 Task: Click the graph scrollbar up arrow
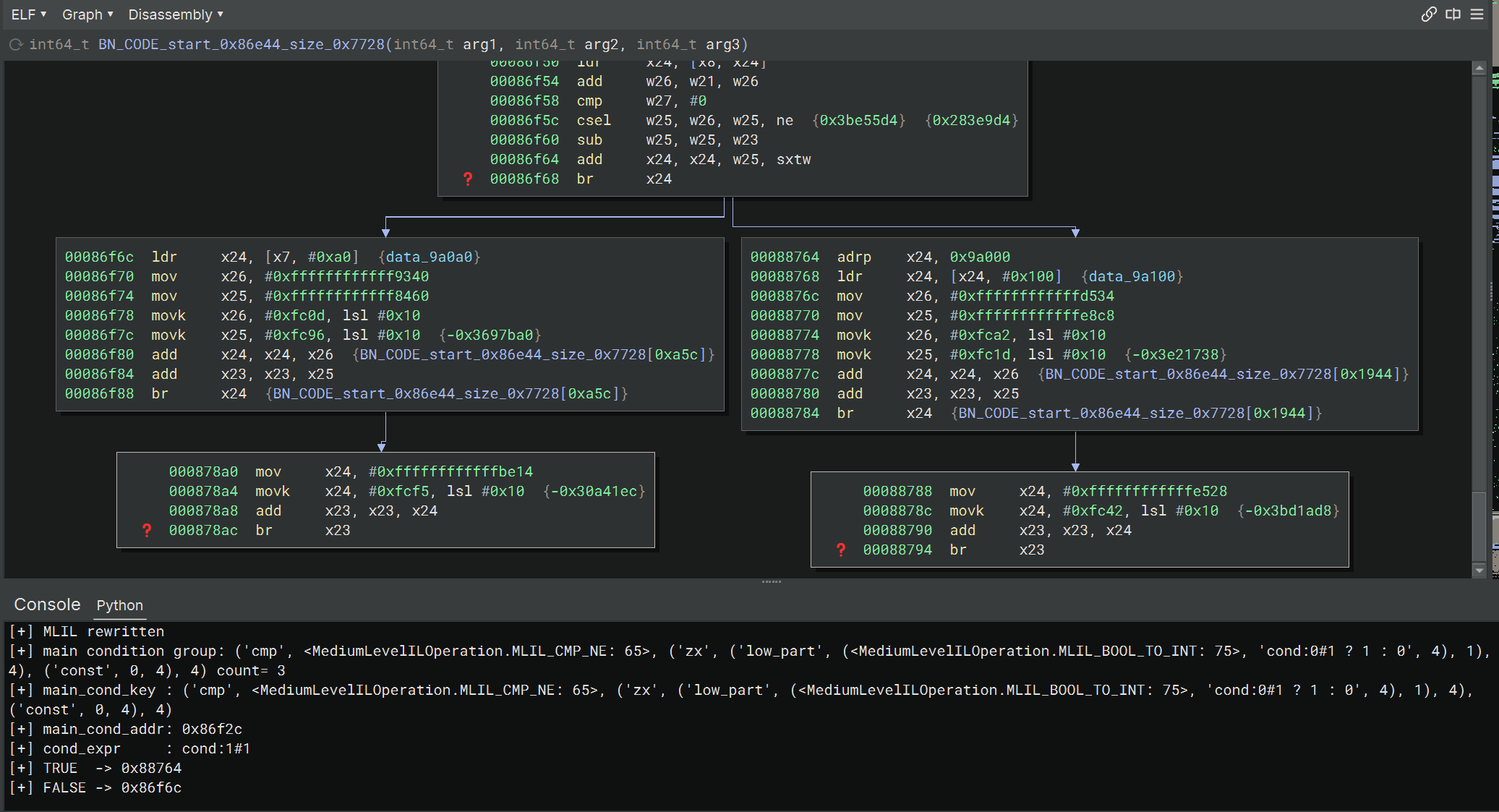1479,68
